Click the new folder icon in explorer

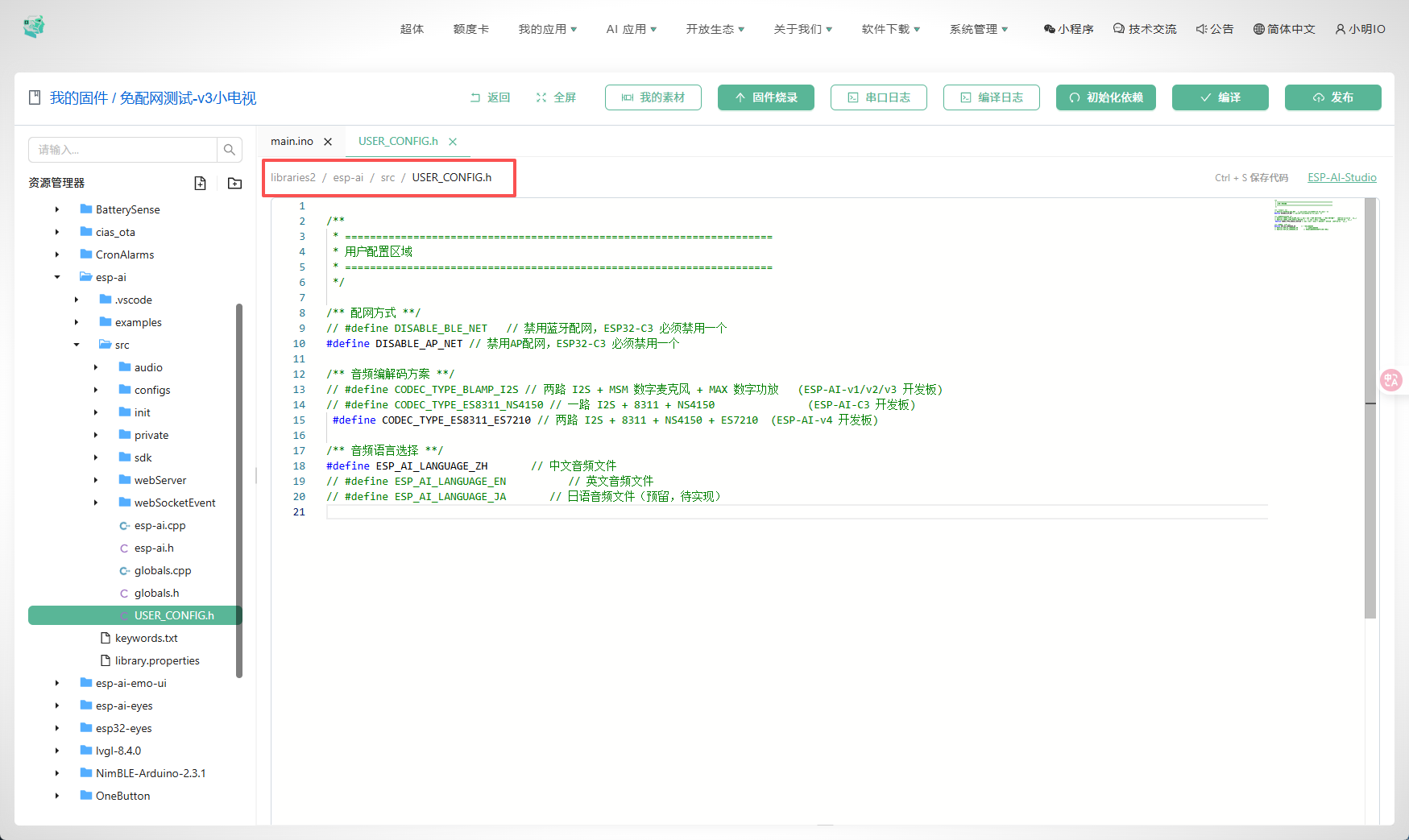(x=234, y=183)
